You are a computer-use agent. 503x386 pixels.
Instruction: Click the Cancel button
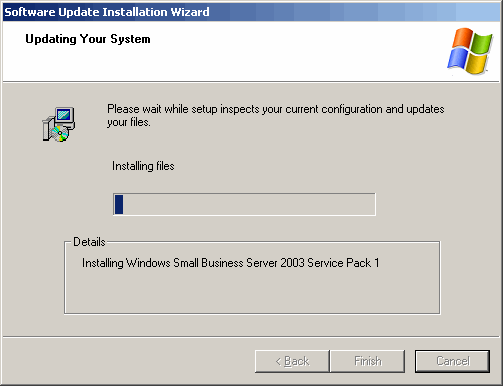coord(452,361)
